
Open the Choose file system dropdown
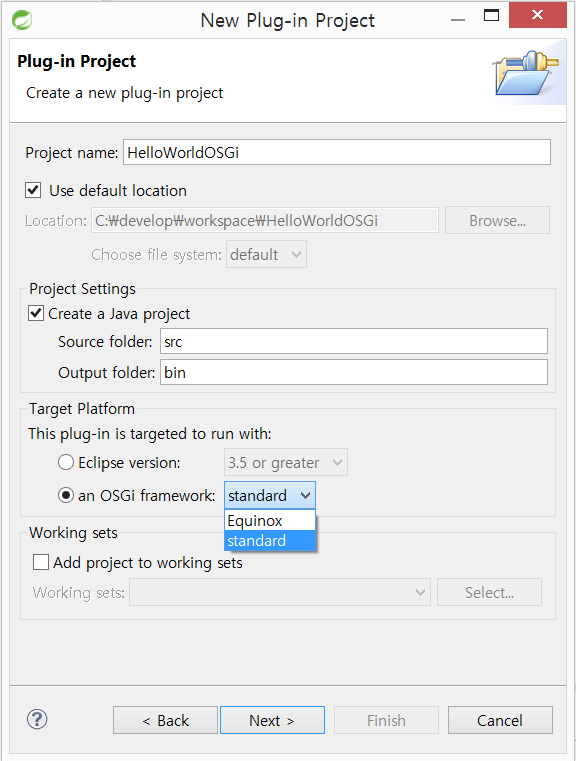pos(266,254)
